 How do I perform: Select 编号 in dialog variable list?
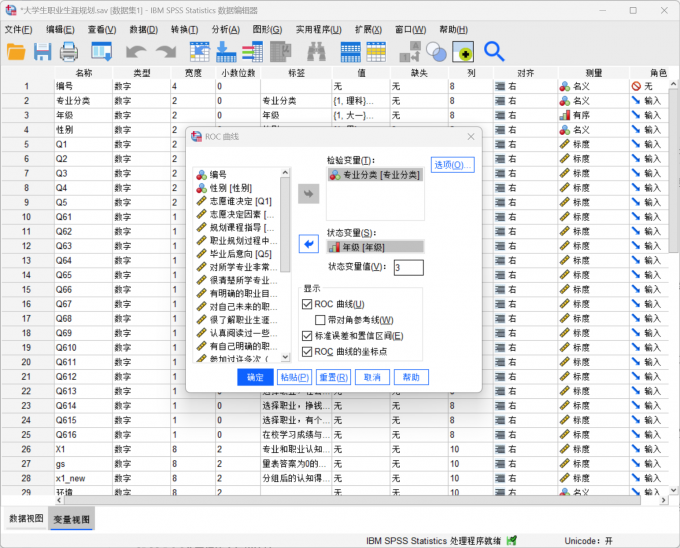pyautogui.click(x=218, y=175)
